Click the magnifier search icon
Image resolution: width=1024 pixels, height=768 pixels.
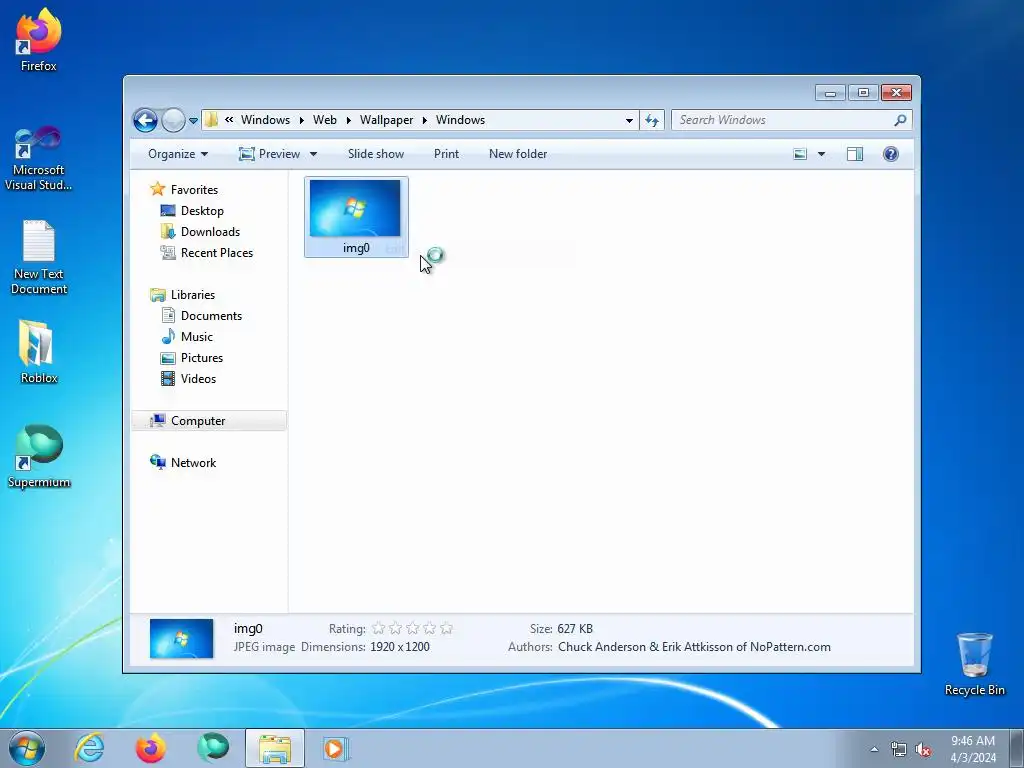901,120
